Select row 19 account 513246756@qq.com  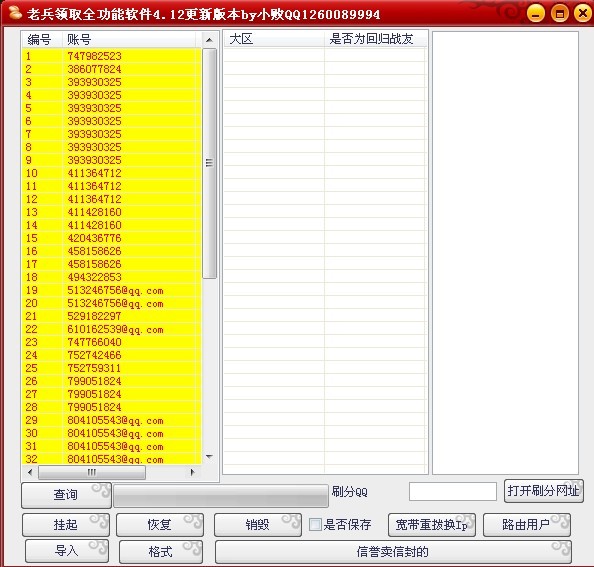coord(112,290)
